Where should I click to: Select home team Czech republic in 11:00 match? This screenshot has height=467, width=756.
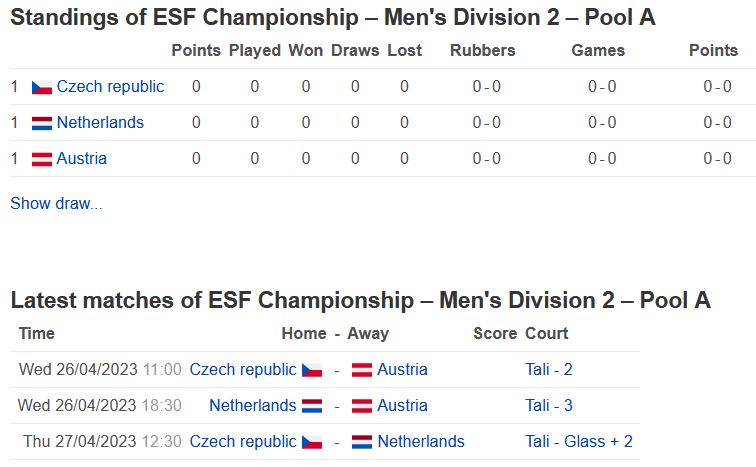tap(243, 370)
